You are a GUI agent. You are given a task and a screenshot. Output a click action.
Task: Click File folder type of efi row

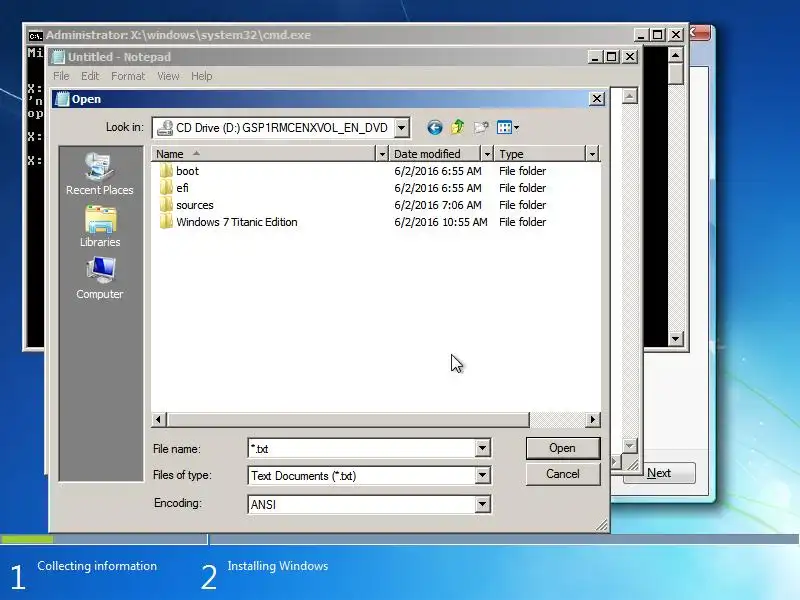pyautogui.click(x=522, y=188)
